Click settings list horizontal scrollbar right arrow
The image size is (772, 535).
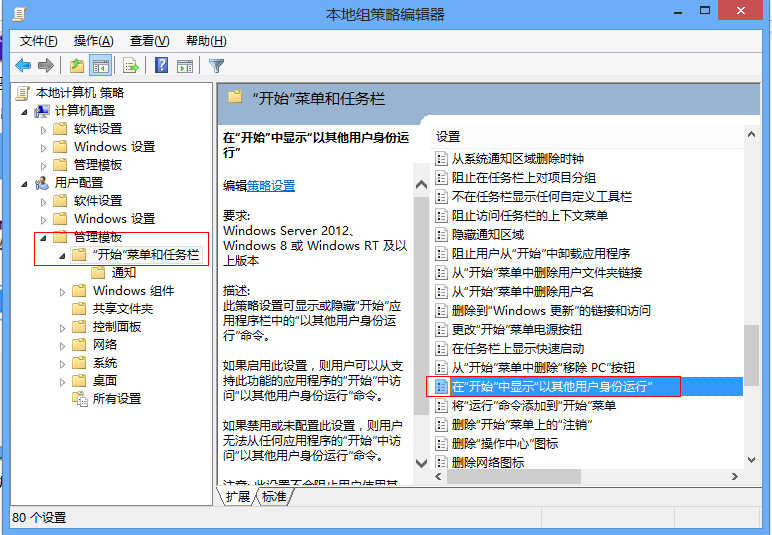tap(735, 476)
